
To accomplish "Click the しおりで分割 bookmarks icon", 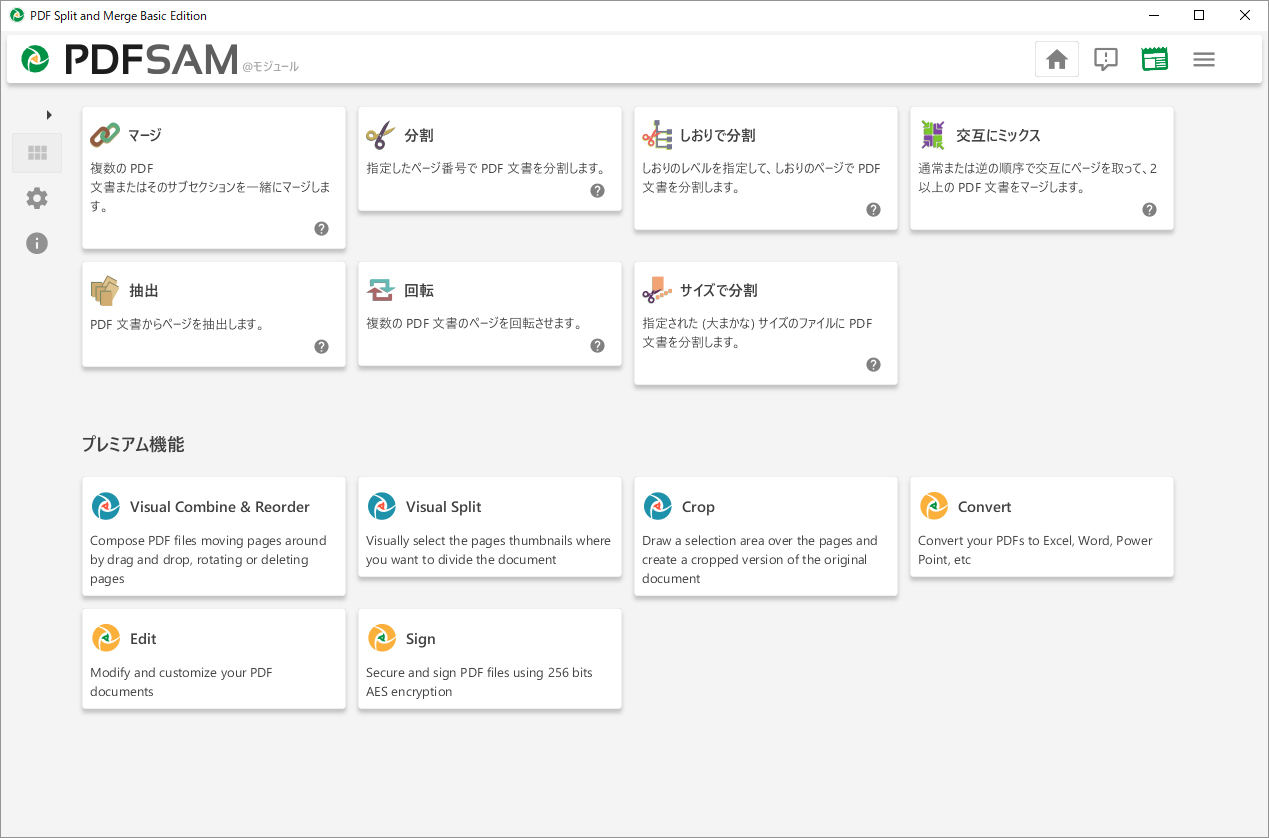I will coord(656,135).
